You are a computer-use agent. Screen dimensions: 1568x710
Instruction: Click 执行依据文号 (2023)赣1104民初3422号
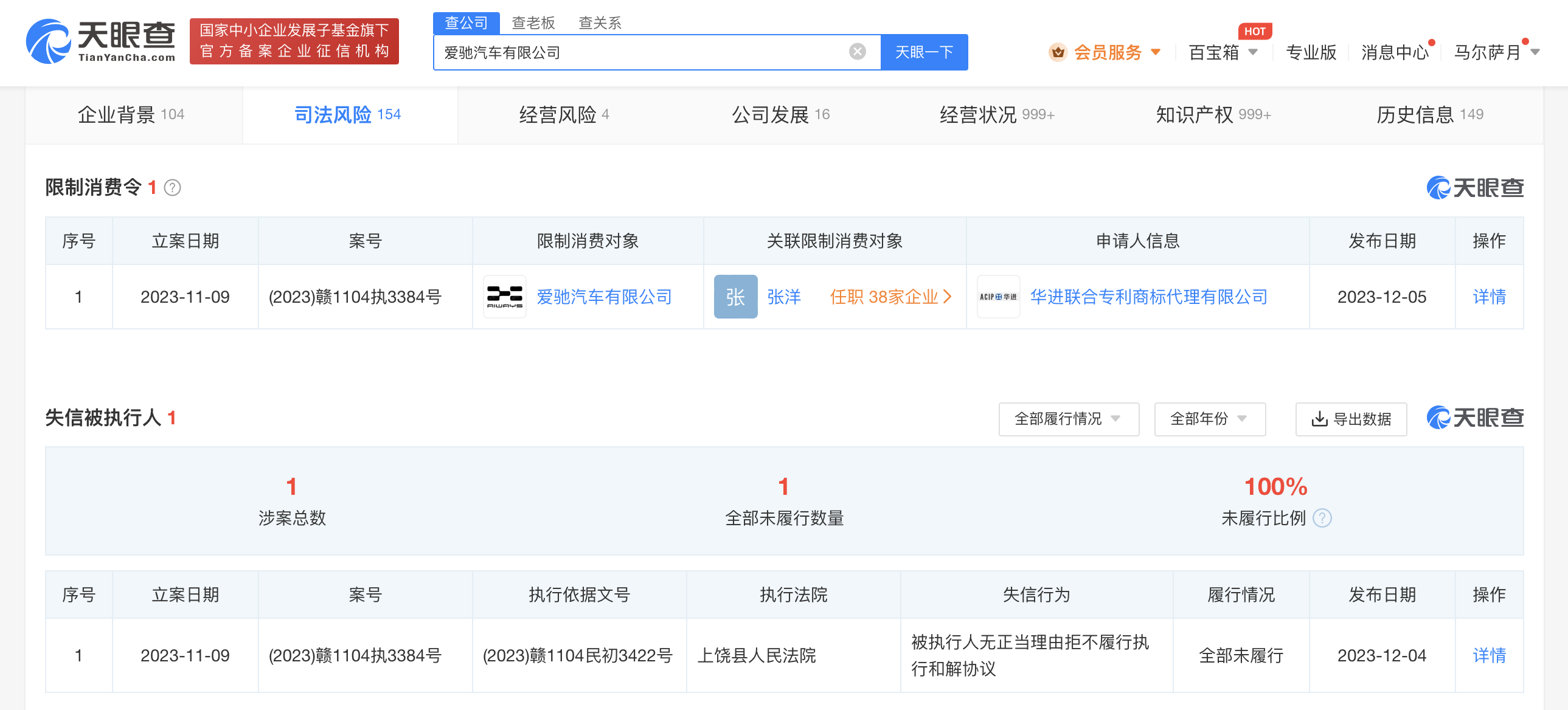coord(577,655)
